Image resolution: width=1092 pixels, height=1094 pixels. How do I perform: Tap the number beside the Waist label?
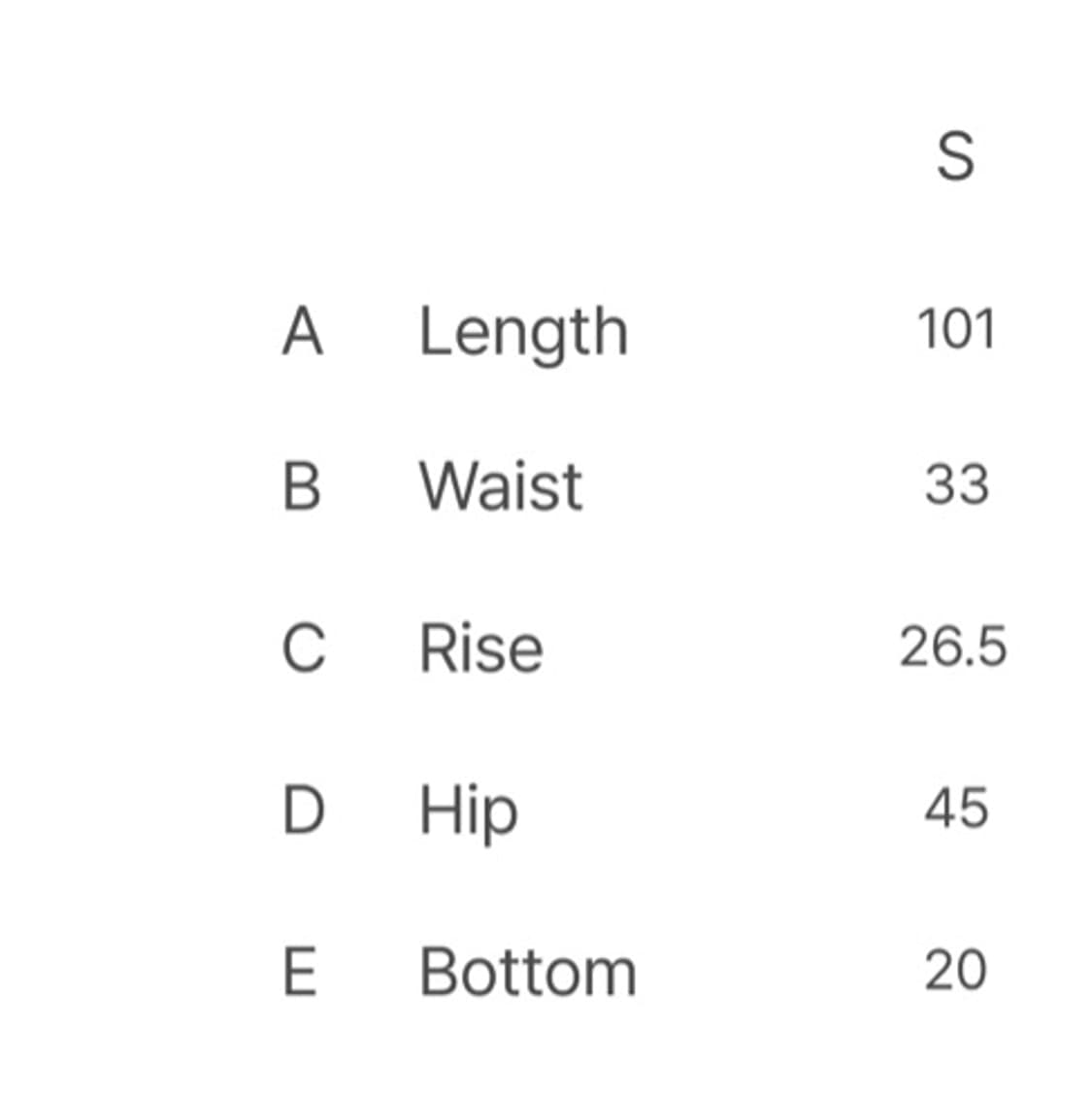coord(956,484)
